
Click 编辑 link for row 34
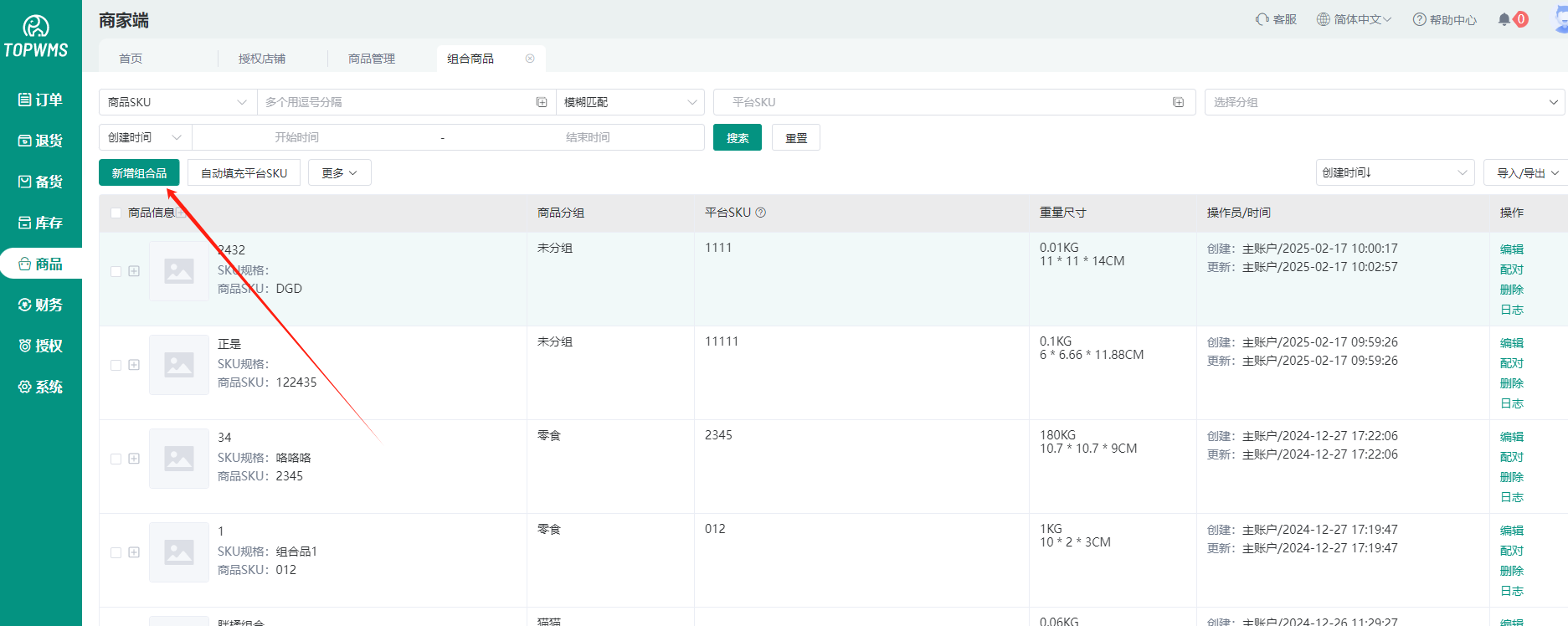pyautogui.click(x=1512, y=437)
